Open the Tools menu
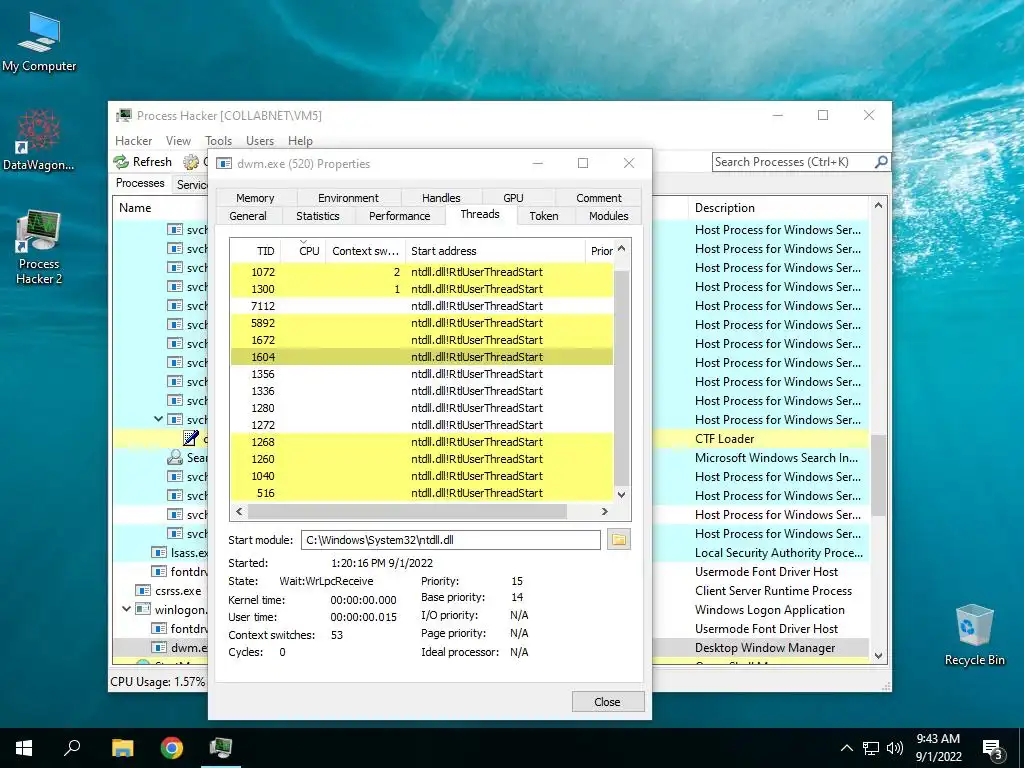 coord(218,140)
